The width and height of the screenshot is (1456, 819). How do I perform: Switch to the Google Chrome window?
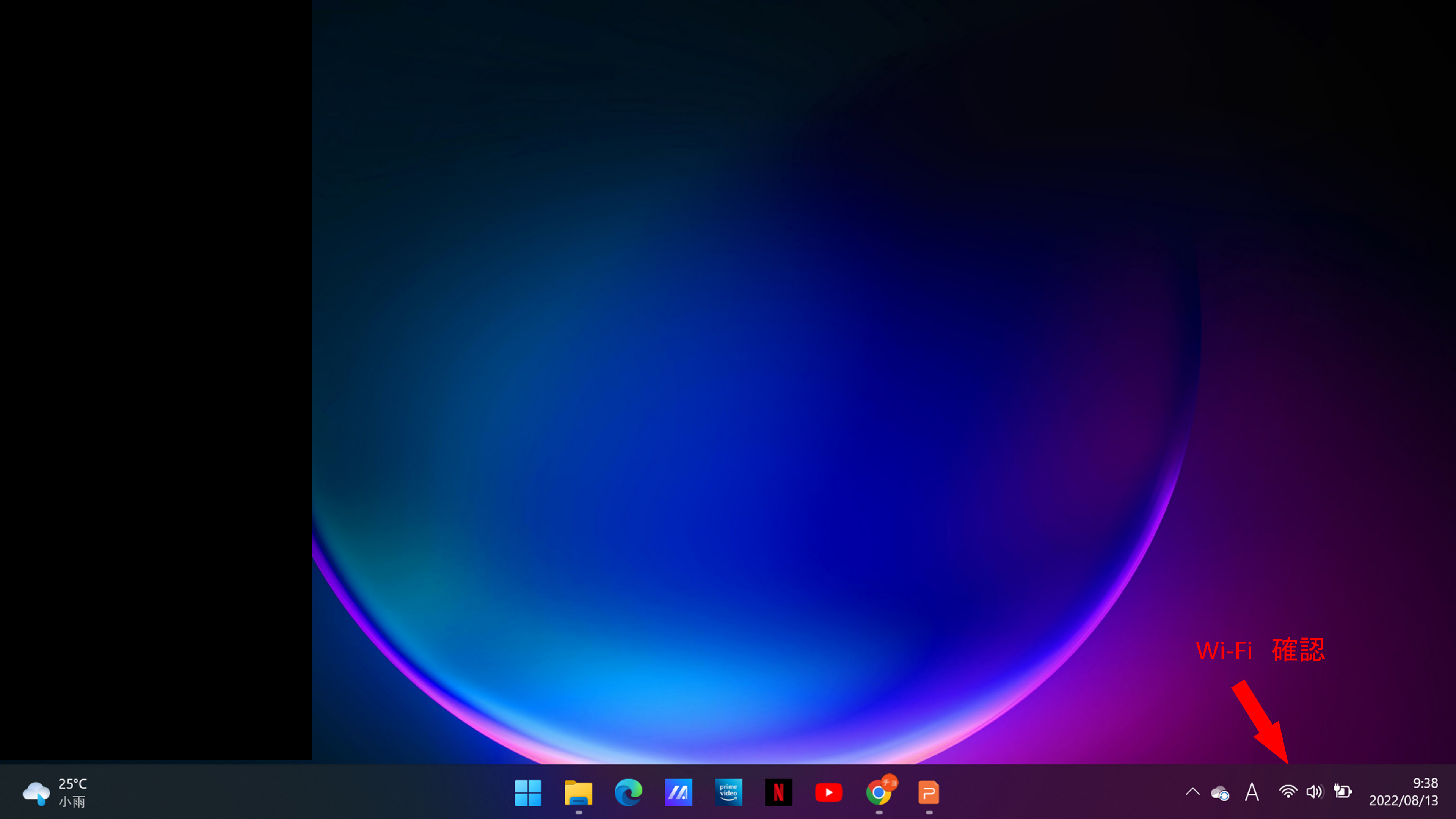[878, 794]
